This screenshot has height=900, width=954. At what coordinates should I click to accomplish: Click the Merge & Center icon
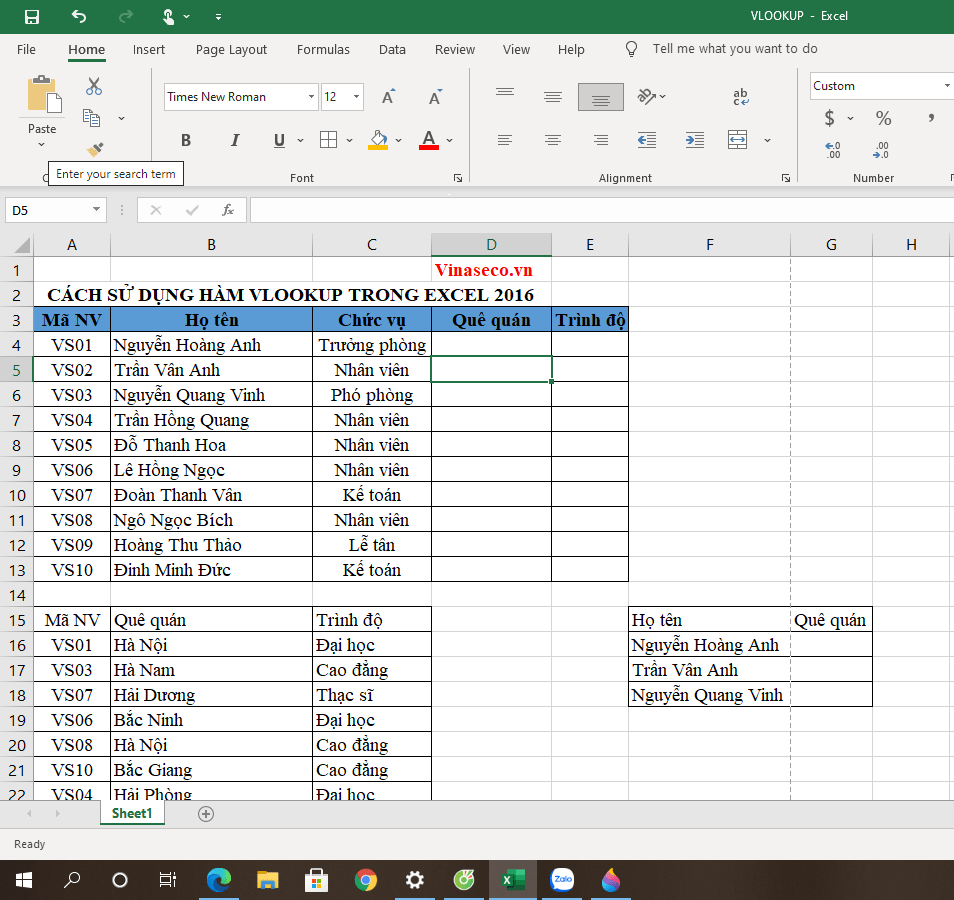click(x=738, y=140)
